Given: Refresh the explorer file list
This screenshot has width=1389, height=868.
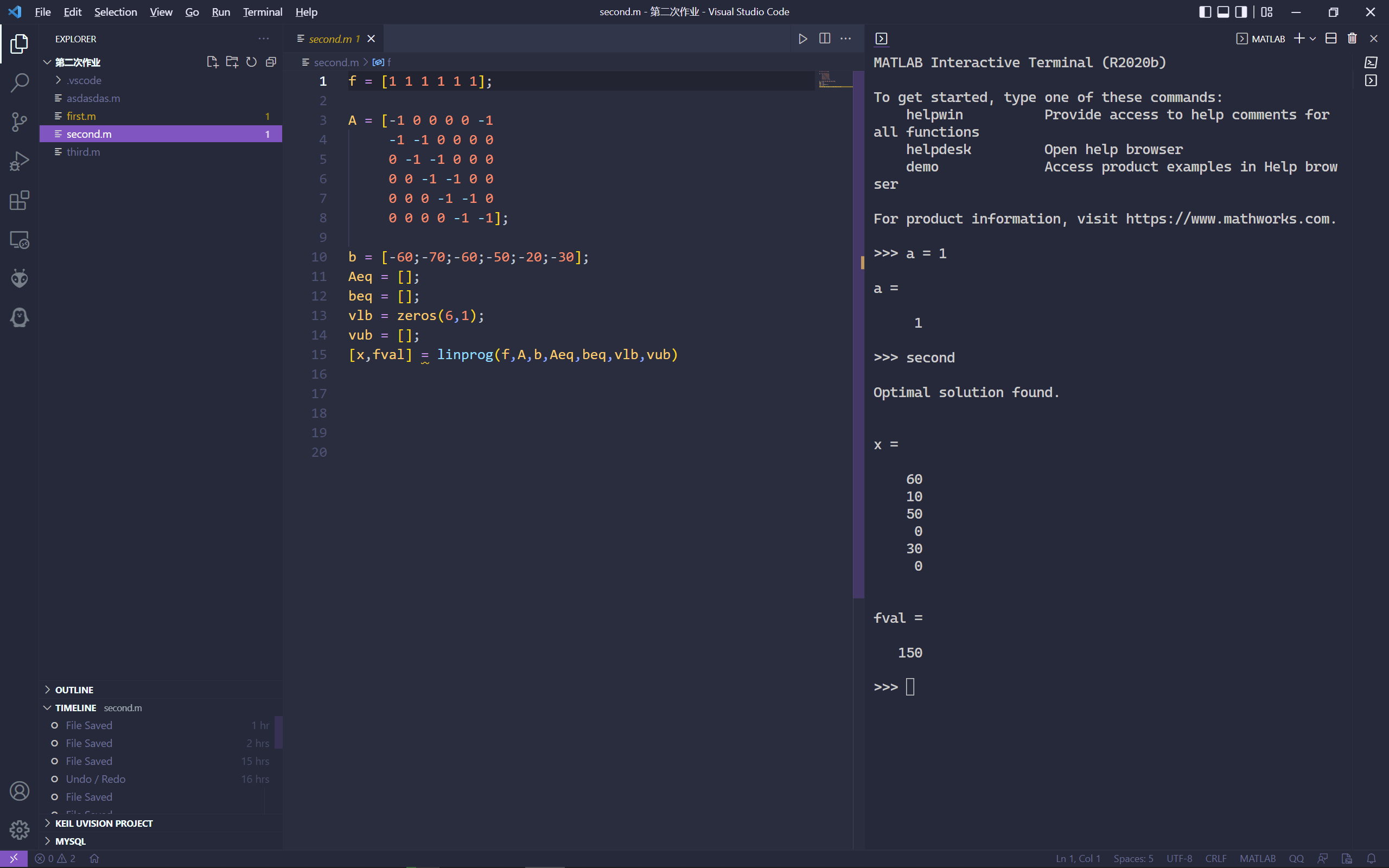Looking at the screenshot, I should pyautogui.click(x=251, y=62).
